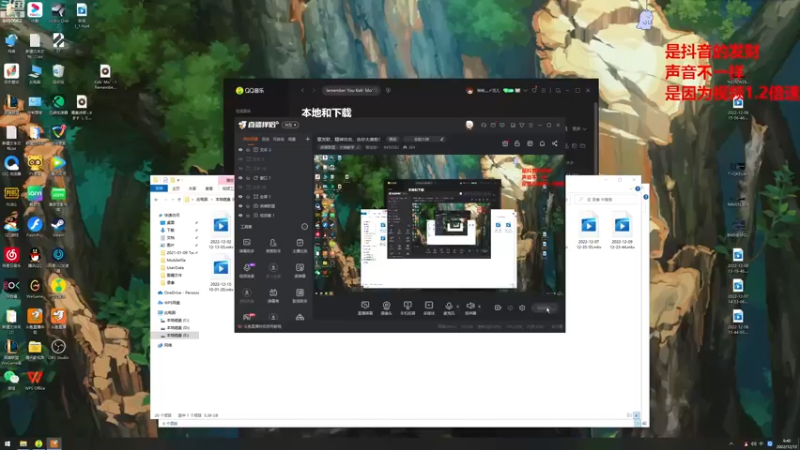800x450 pixels.
Task: Click the lock icon above the preview
Action: tap(517, 143)
